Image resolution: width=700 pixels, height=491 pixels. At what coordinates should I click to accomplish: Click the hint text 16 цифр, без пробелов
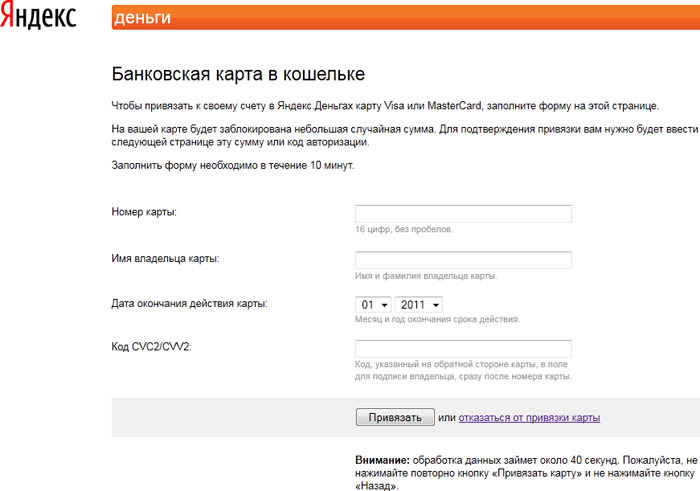click(404, 230)
